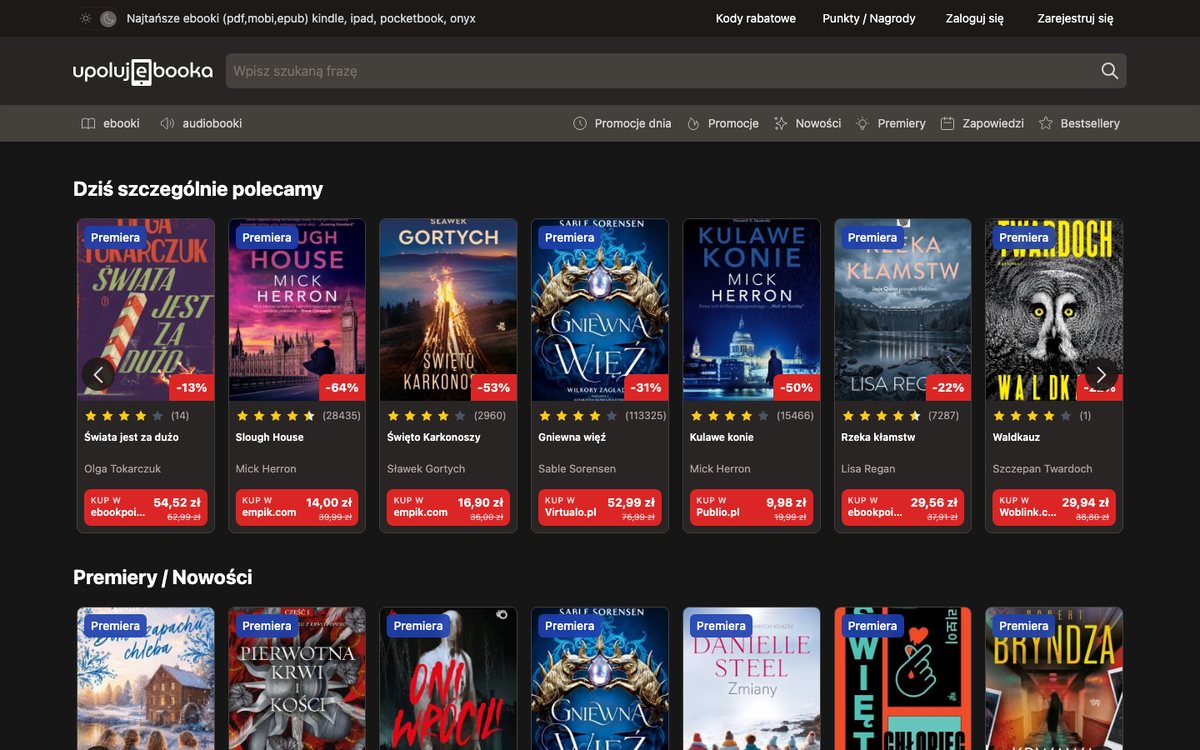
Task: Click Nowości sparkle icon
Action: point(781,124)
